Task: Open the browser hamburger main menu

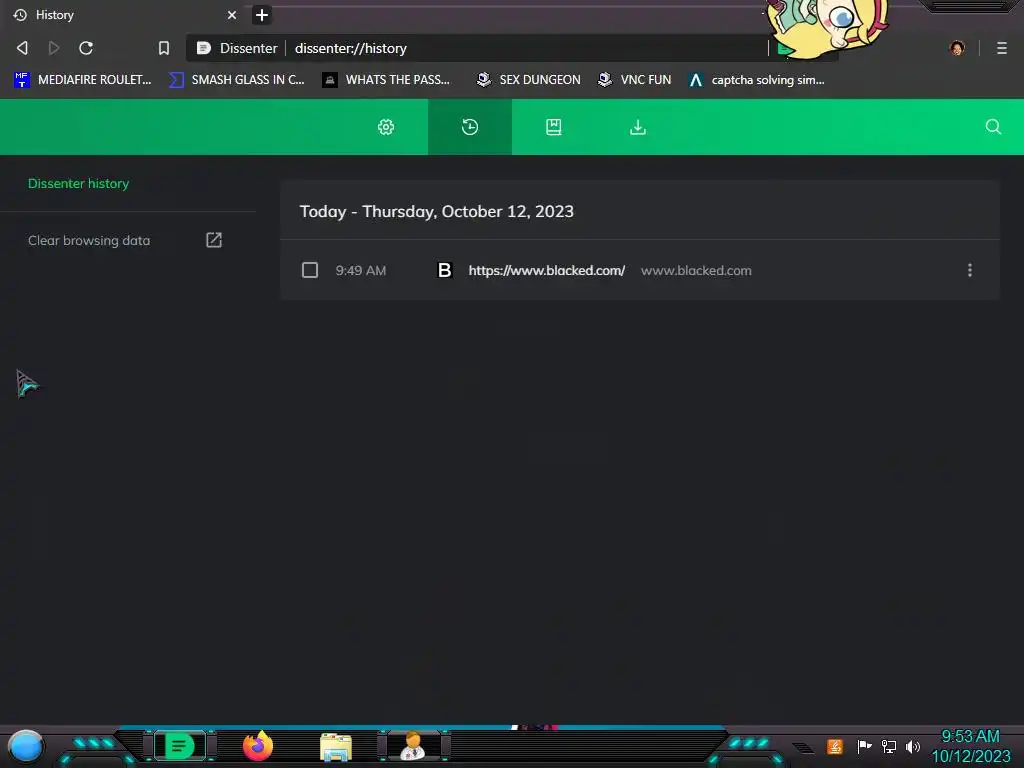Action: tap(1002, 48)
